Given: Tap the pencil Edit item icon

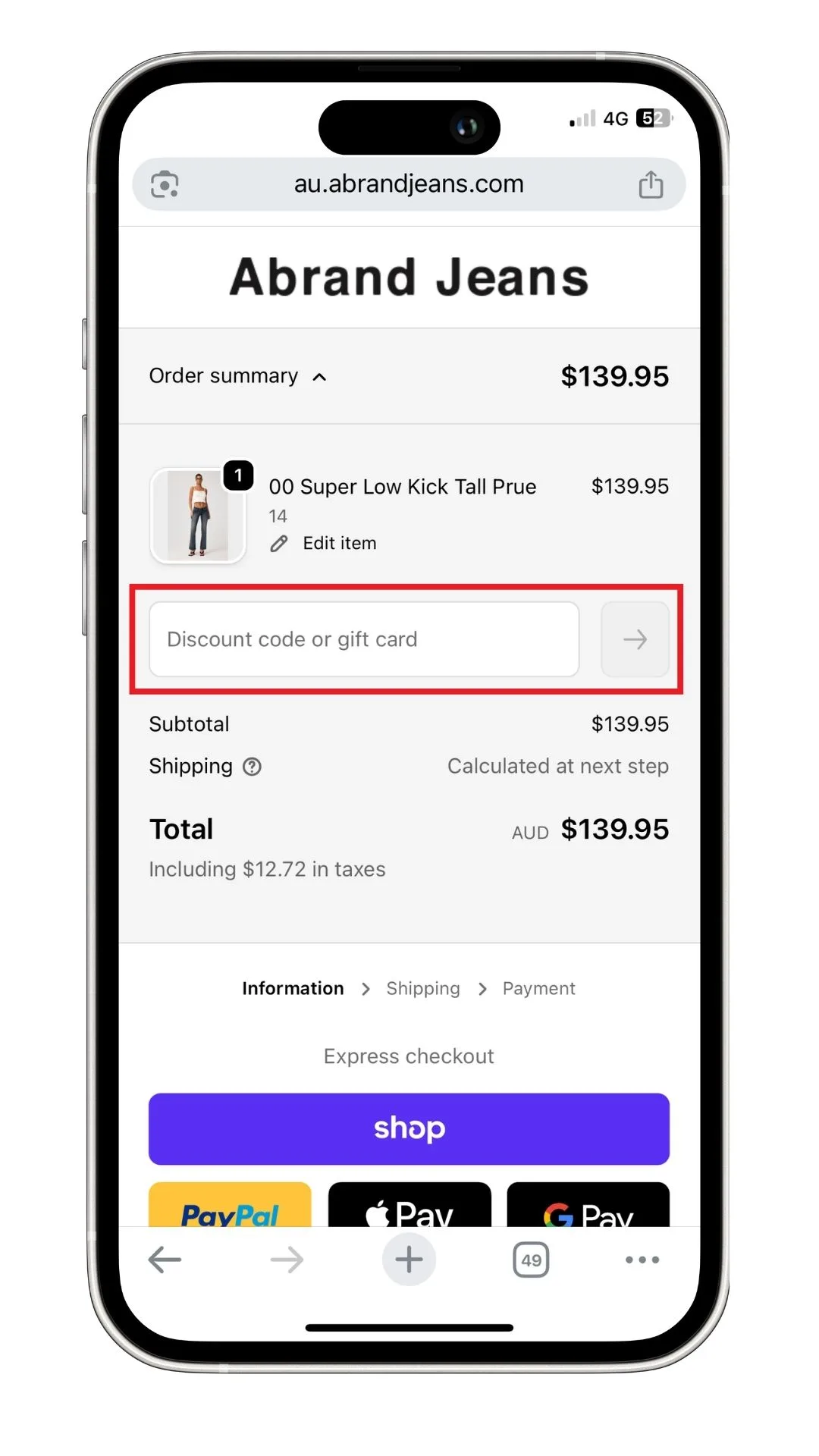Looking at the screenshot, I should pyautogui.click(x=279, y=544).
